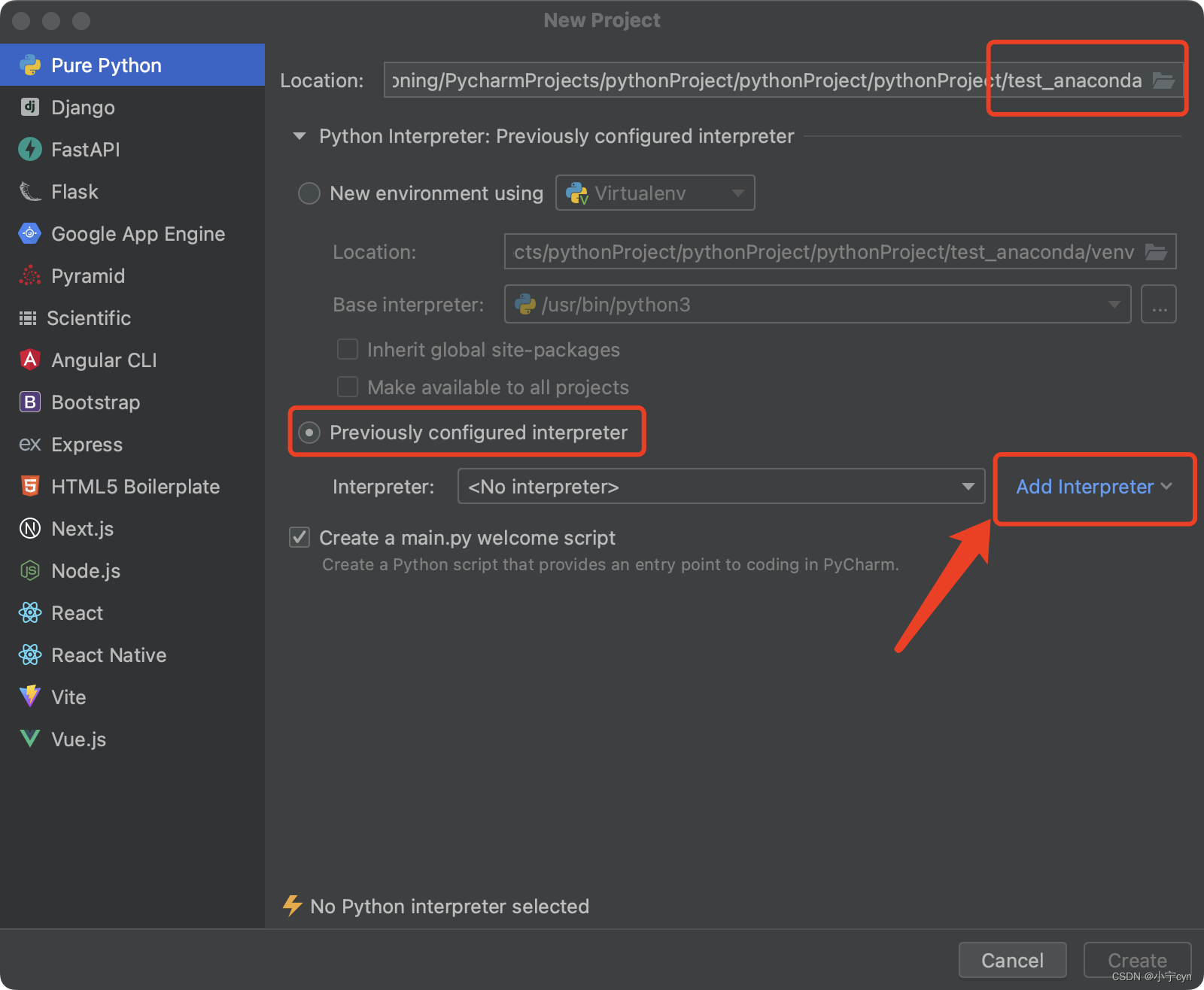
Task: Select Vue.js project type
Action: (132, 739)
